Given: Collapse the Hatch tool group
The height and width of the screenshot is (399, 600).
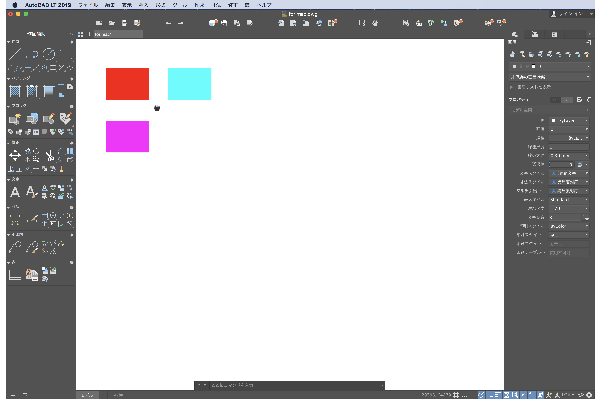Looking at the screenshot, I should click(x=8, y=78).
